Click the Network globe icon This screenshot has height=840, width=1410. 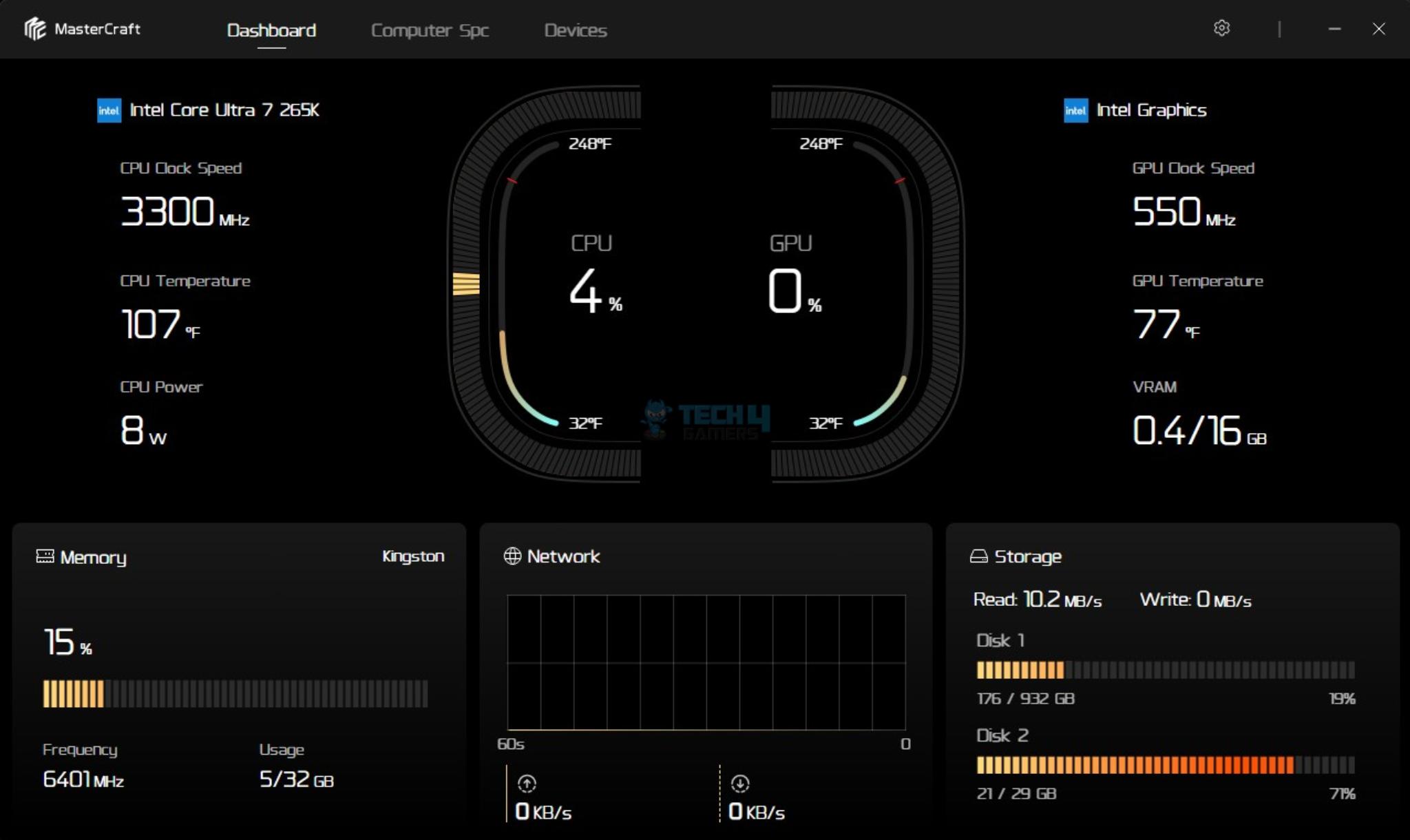(512, 556)
